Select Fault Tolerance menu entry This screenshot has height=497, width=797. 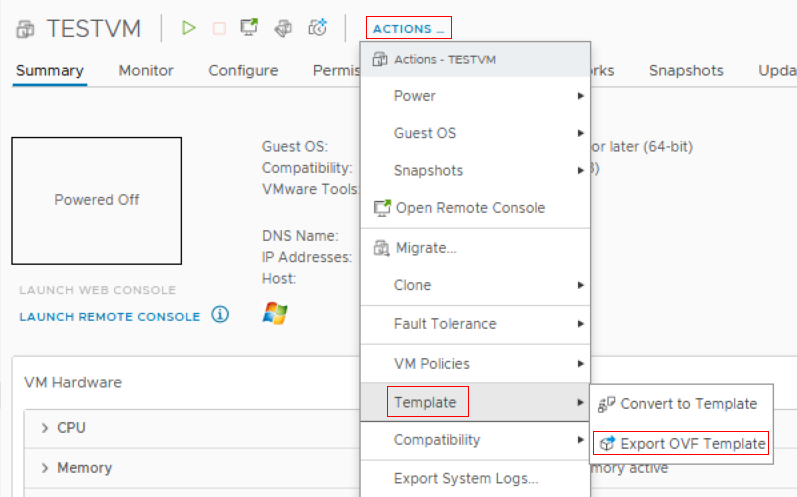[x=475, y=324]
